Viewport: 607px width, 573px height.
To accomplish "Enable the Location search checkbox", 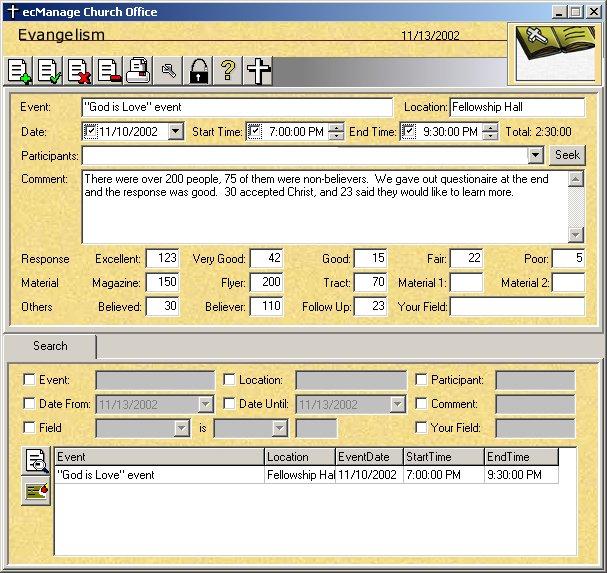I will (x=229, y=379).
